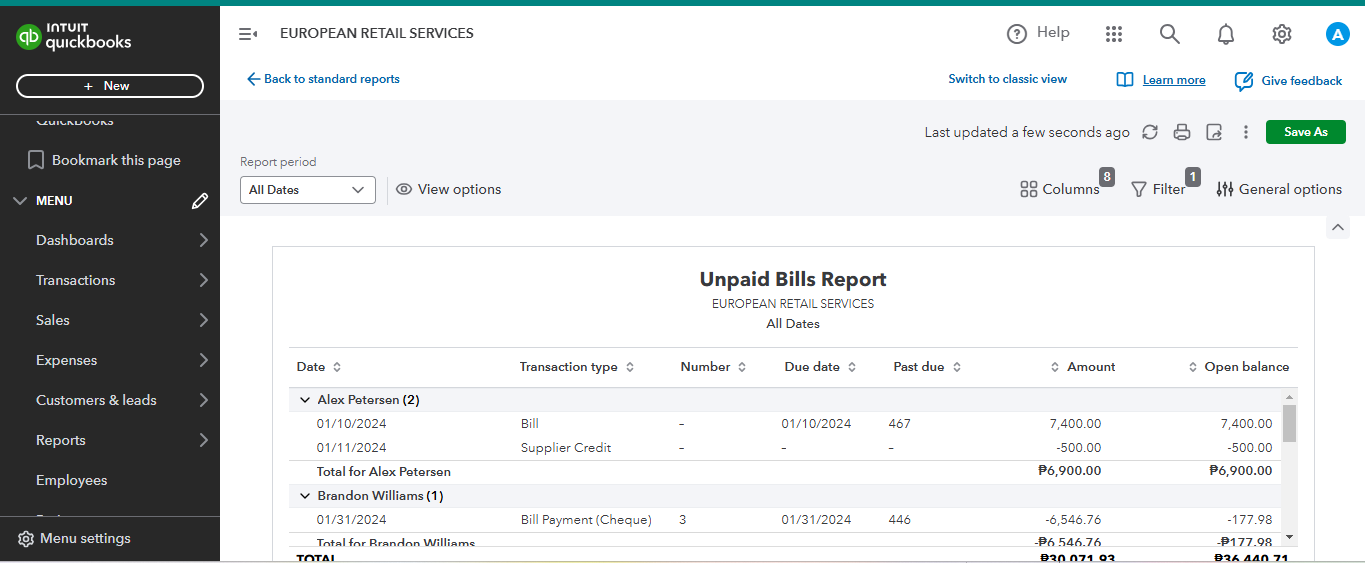Open Employees in sidebar
1365x563 pixels.
[x=72, y=480]
